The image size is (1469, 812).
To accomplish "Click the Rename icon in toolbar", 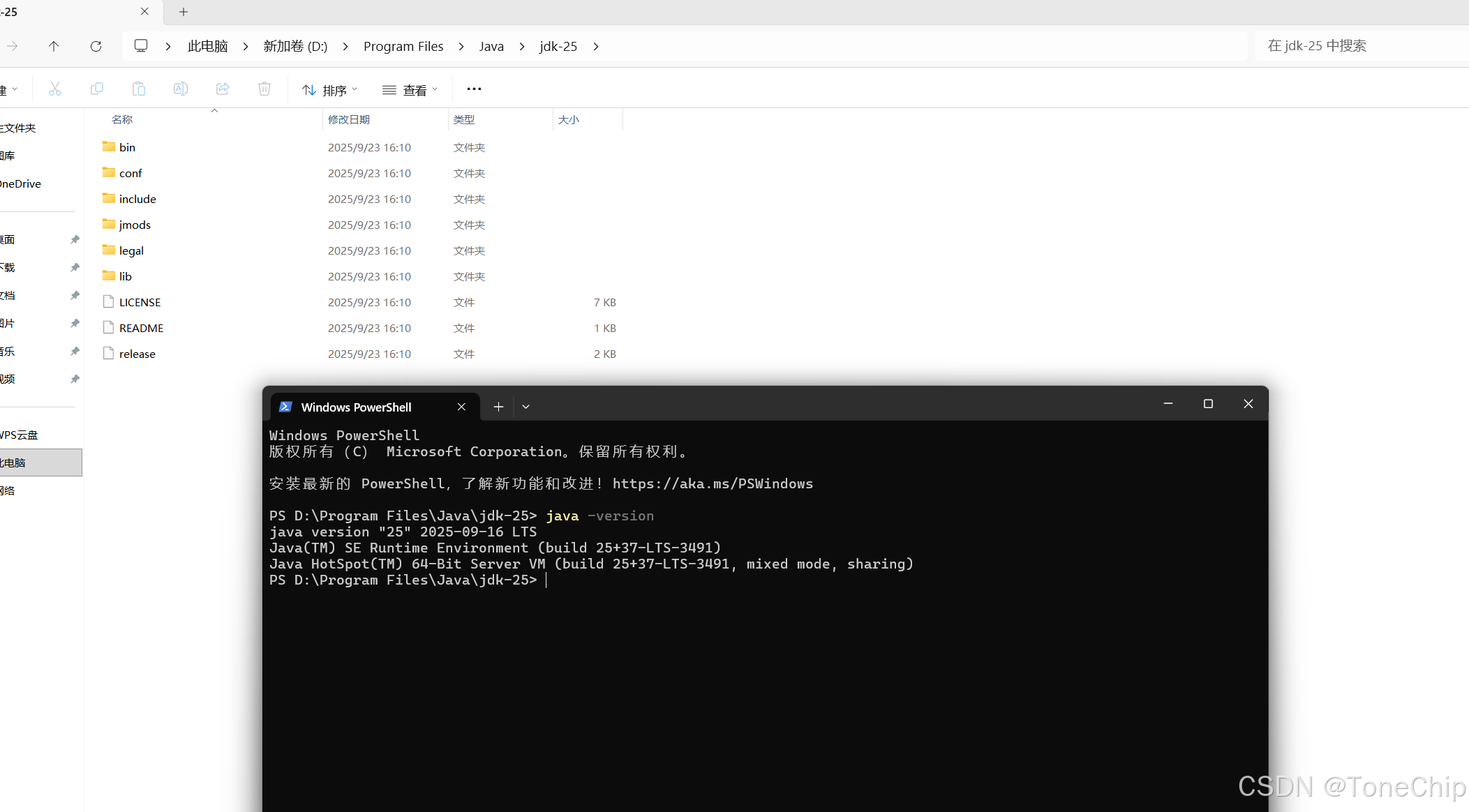I will click(181, 89).
